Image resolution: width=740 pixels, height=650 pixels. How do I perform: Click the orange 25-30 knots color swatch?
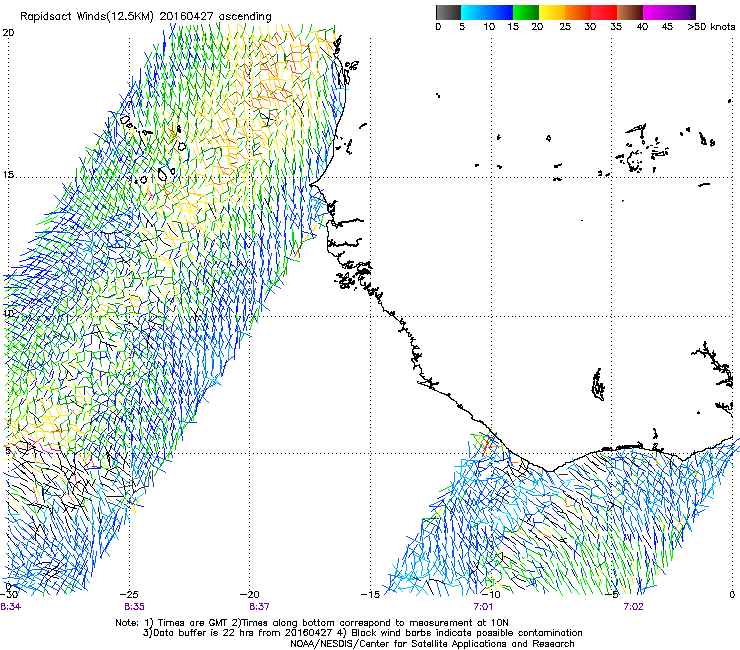click(x=578, y=12)
